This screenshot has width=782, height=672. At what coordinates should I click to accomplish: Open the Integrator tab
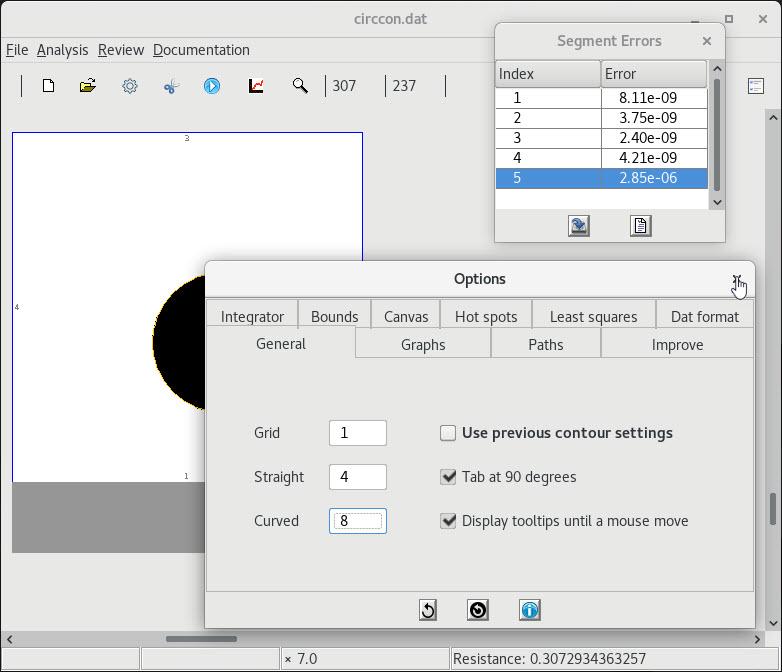point(252,316)
